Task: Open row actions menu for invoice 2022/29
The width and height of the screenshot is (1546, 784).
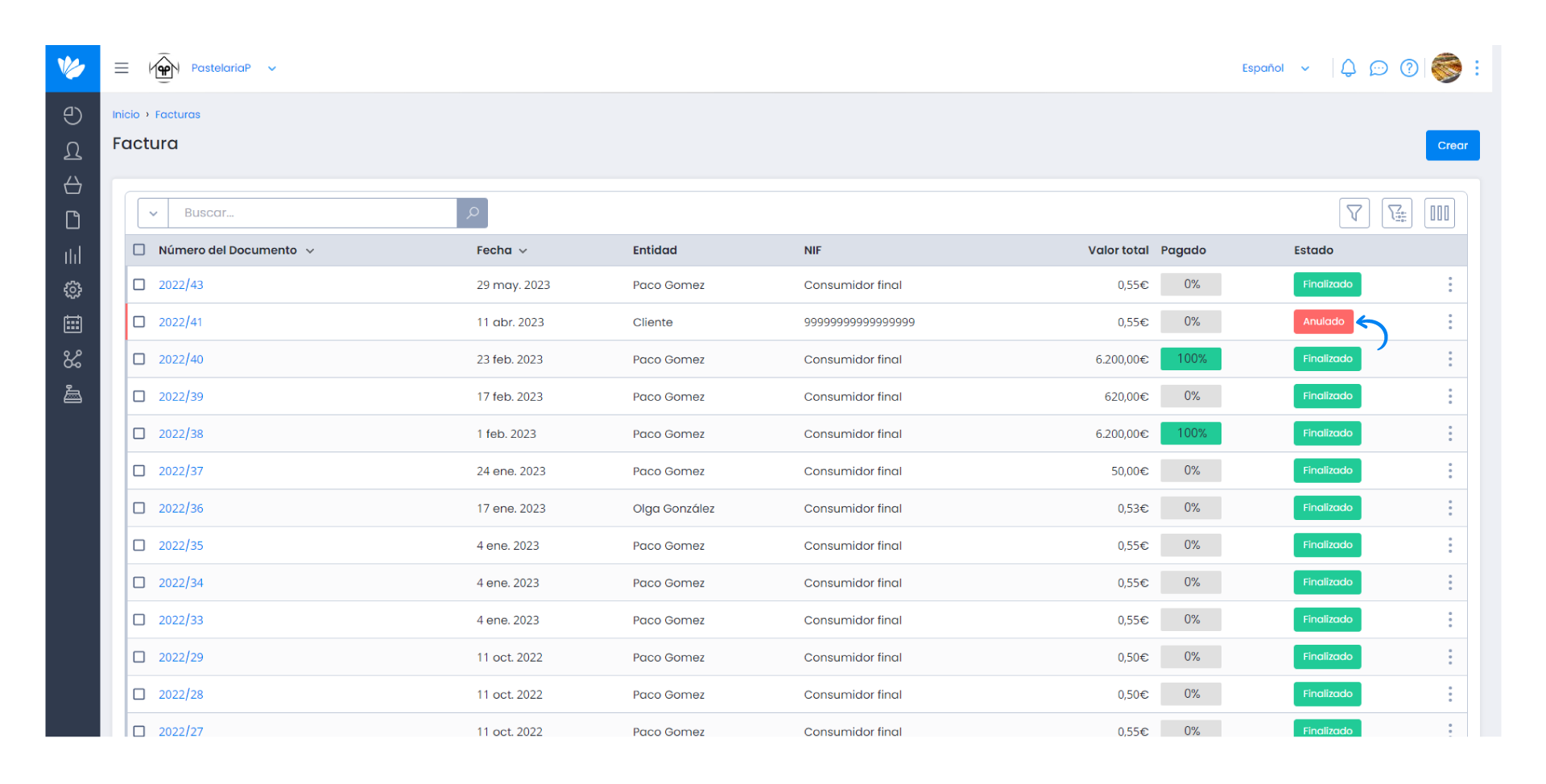Action: pyautogui.click(x=1450, y=657)
